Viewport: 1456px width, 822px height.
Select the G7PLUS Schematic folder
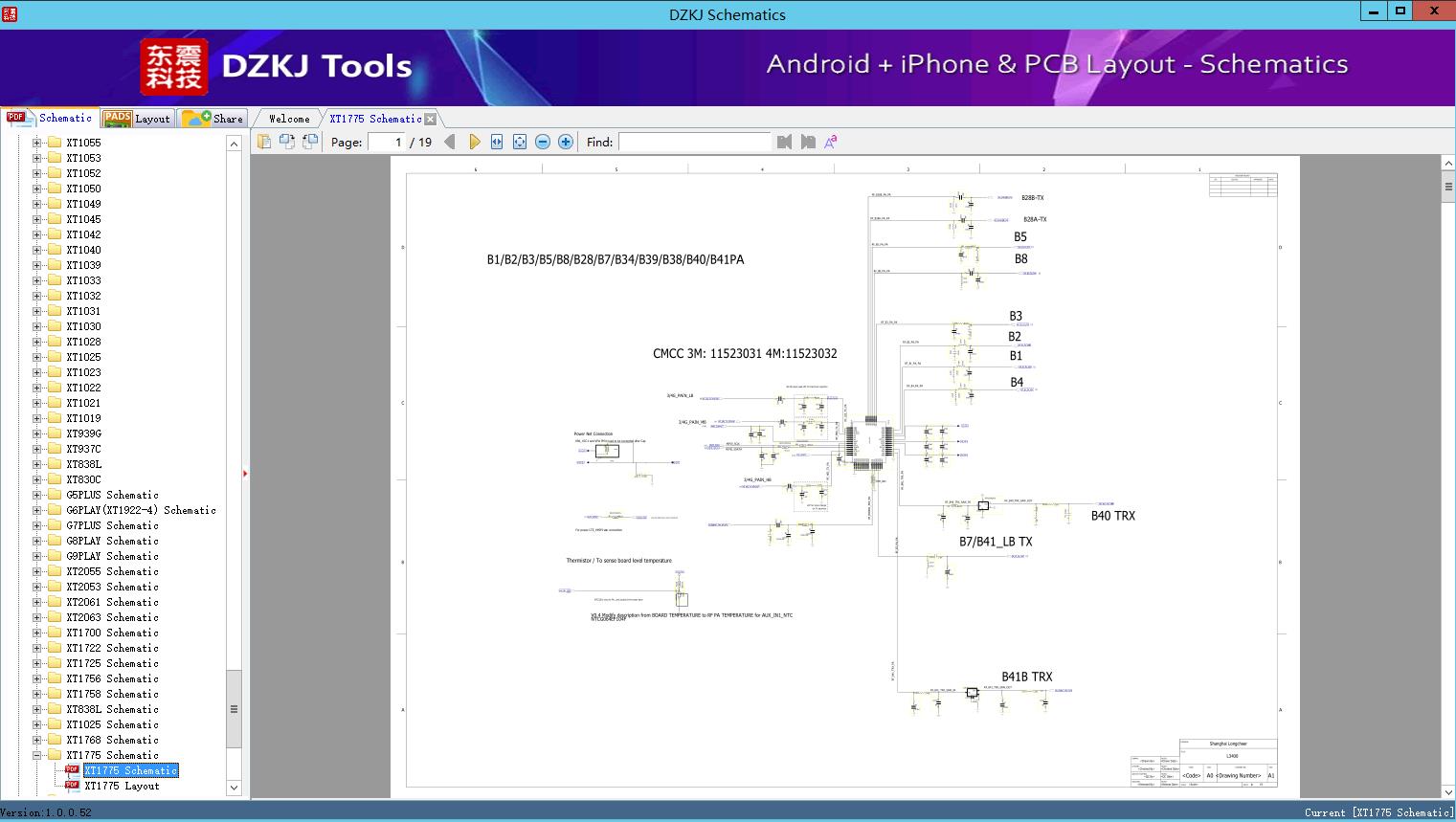pos(112,525)
